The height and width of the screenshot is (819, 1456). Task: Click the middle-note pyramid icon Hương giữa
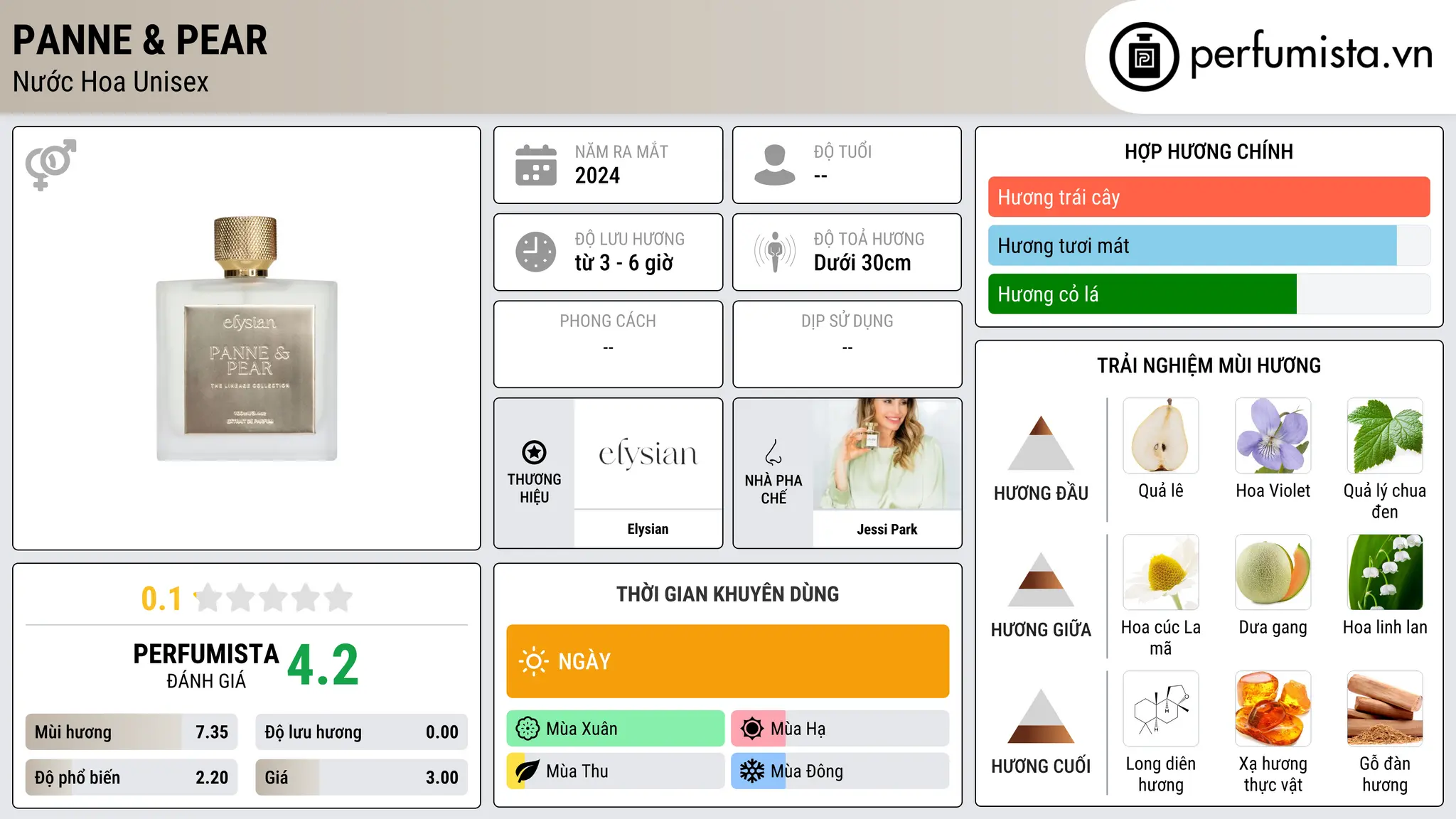point(1041,579)
